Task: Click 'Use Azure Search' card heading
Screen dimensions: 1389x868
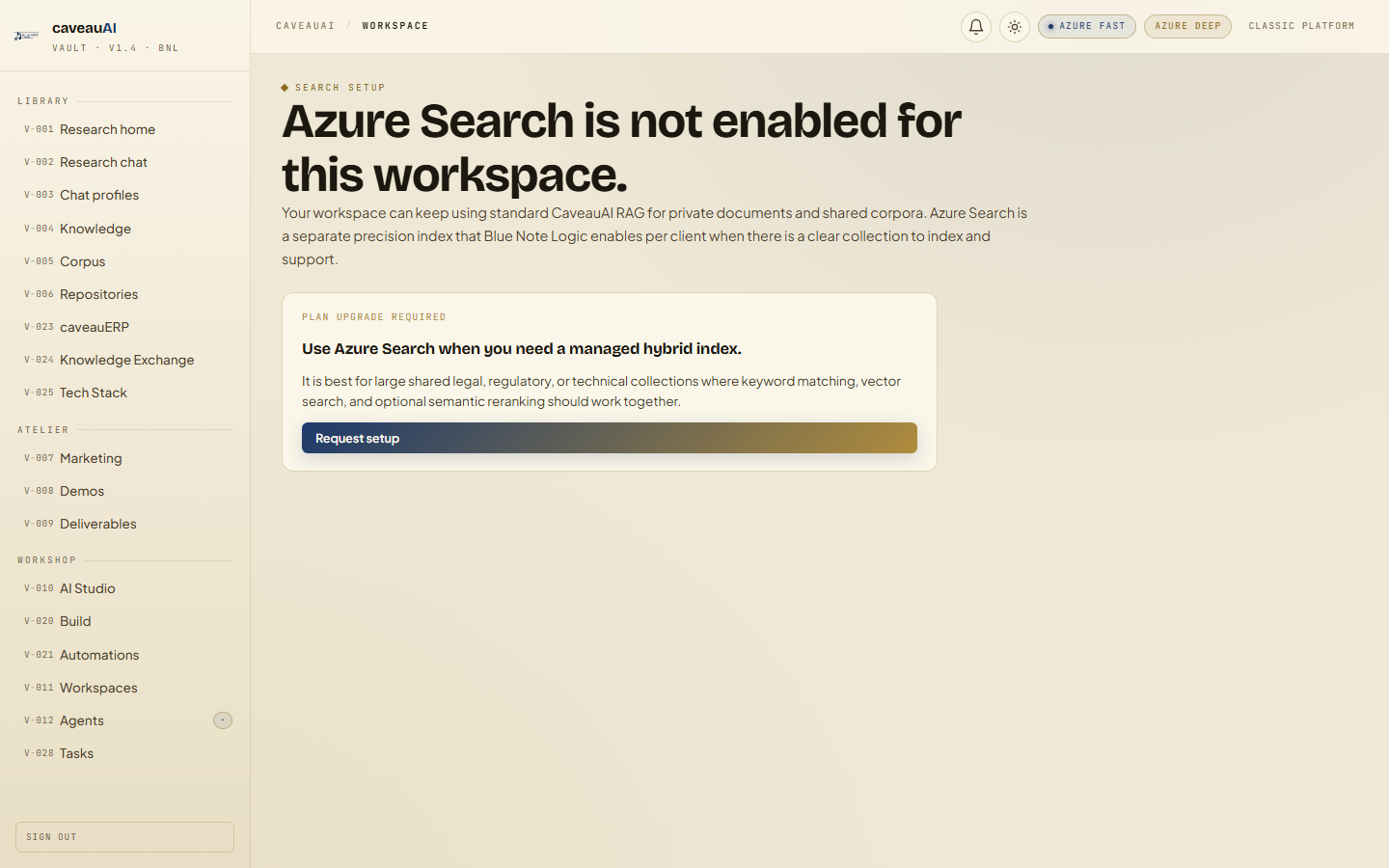Action: [x=522, y=349]
